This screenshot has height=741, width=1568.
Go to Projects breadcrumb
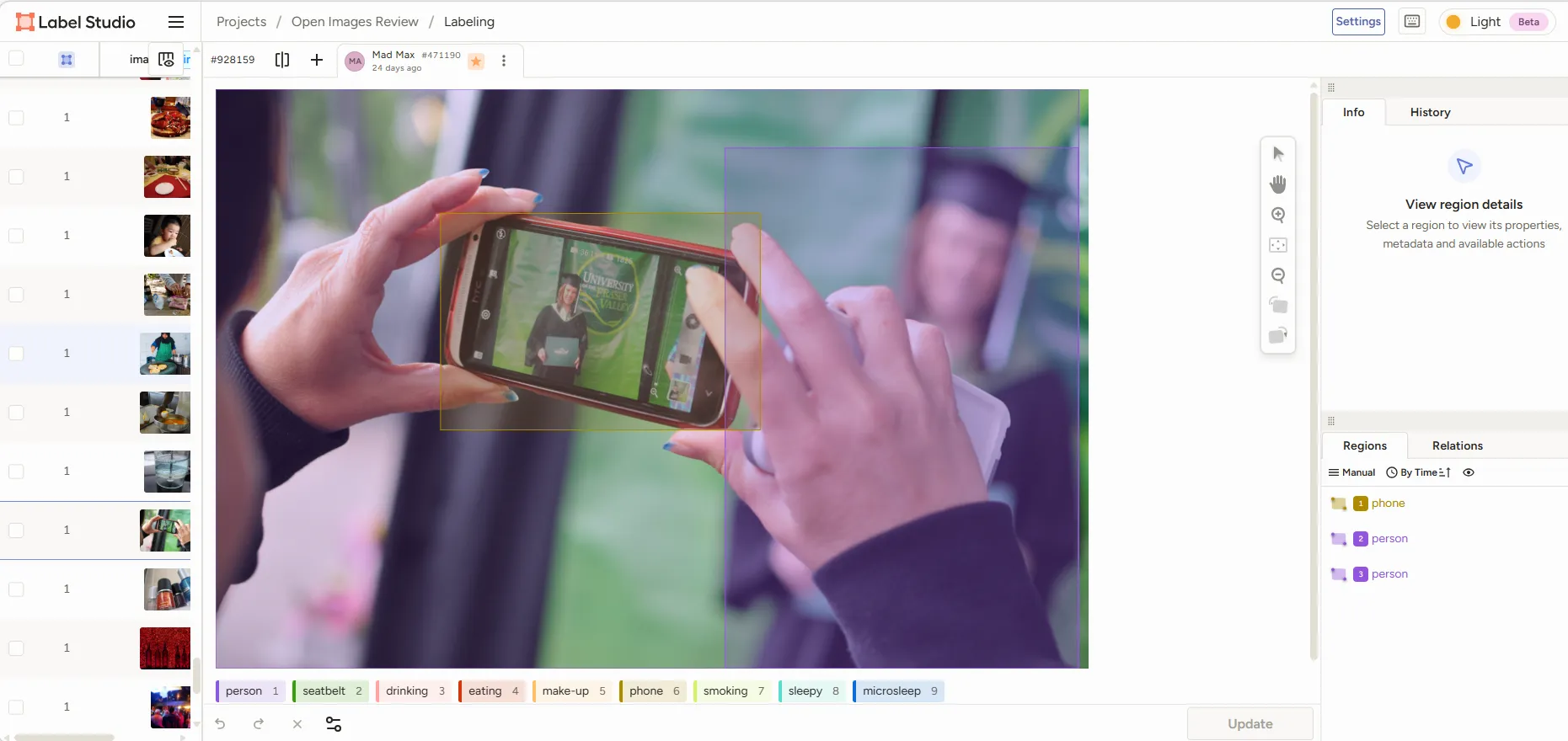pos(241,22)
